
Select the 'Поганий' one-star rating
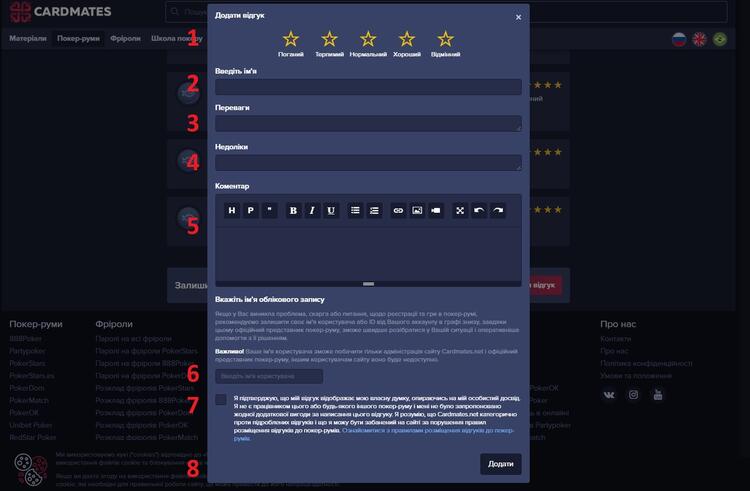point(291,39)
